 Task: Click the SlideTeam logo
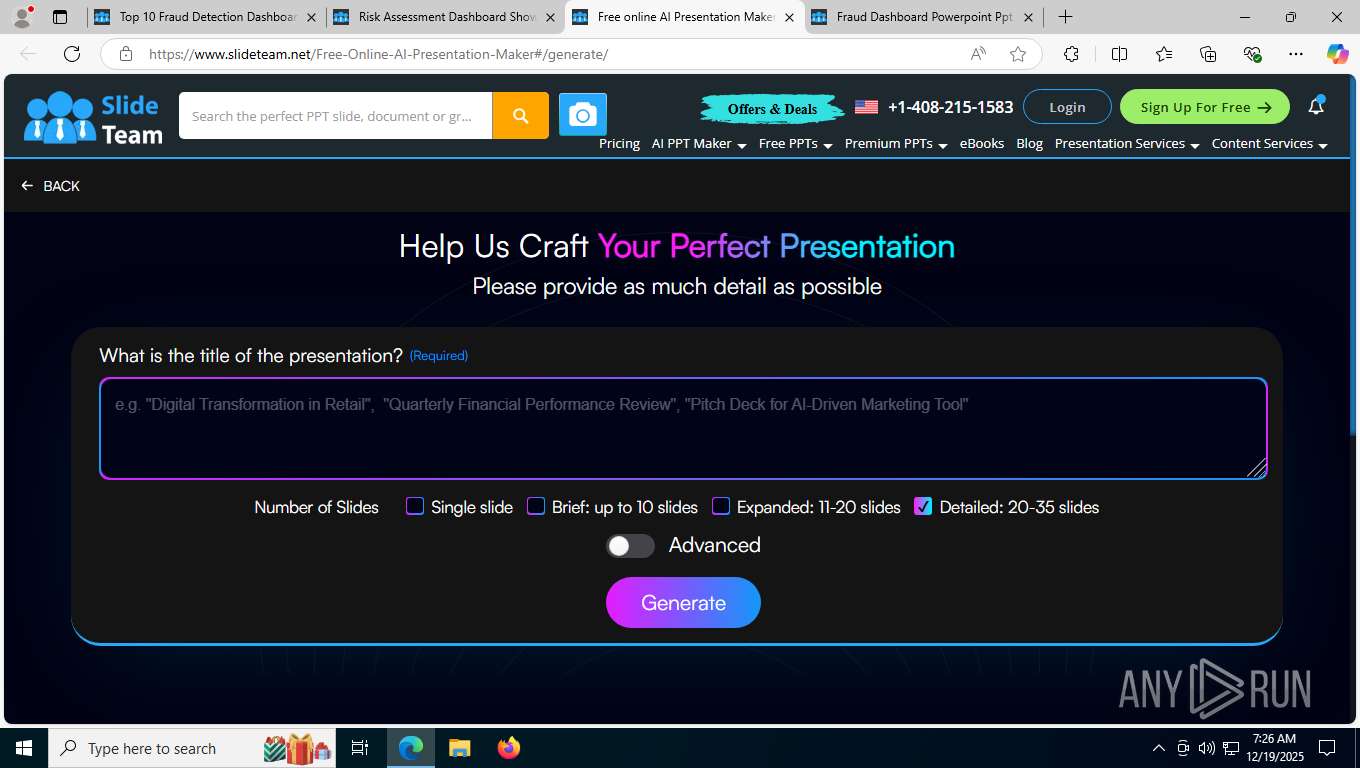[93, 117]
